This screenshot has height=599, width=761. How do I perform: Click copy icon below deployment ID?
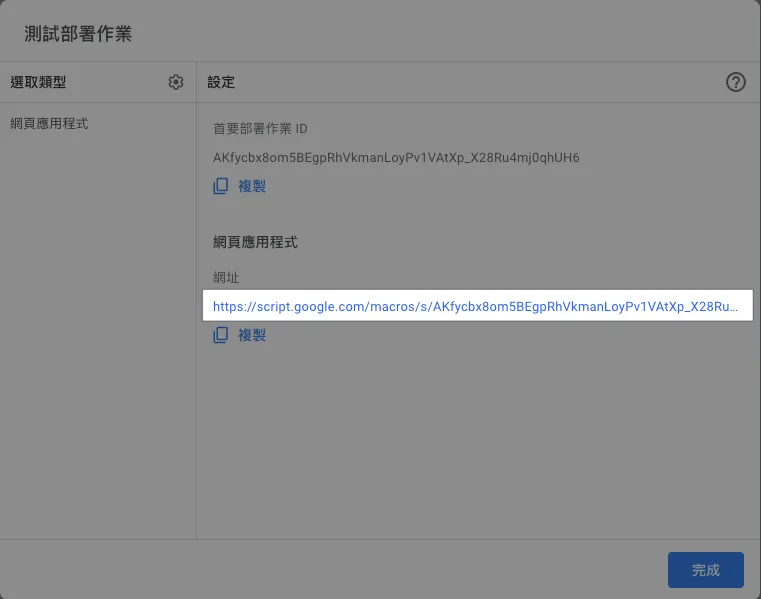221,186
